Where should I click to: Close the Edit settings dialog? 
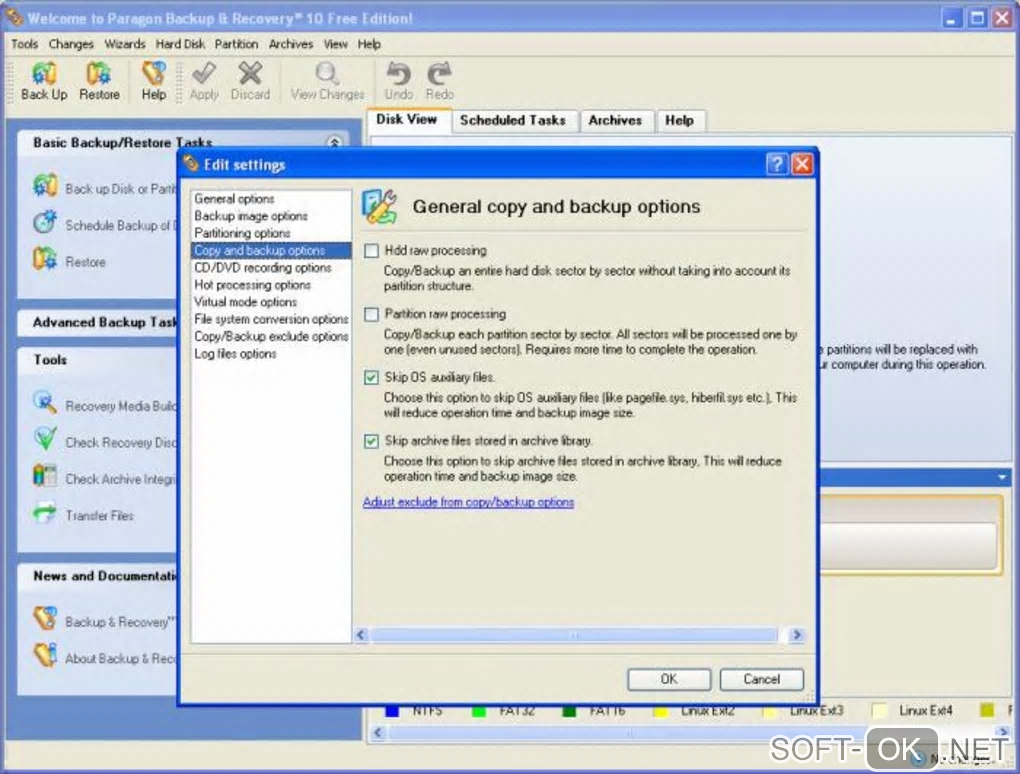[802, 164]
